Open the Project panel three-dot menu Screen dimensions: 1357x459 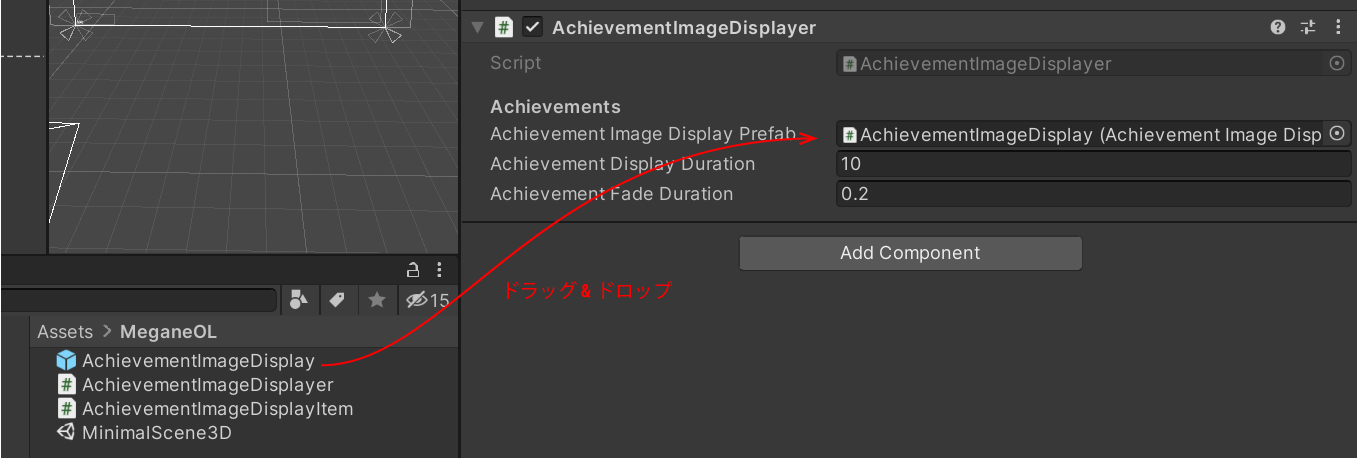click(440, 269)
